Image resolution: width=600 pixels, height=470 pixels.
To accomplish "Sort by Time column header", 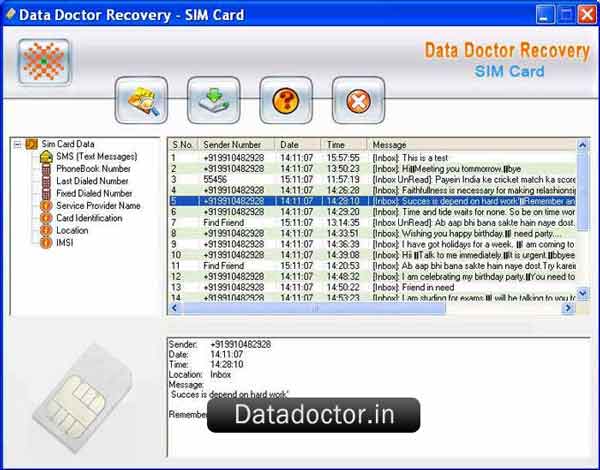I will (x=344, y=145).
